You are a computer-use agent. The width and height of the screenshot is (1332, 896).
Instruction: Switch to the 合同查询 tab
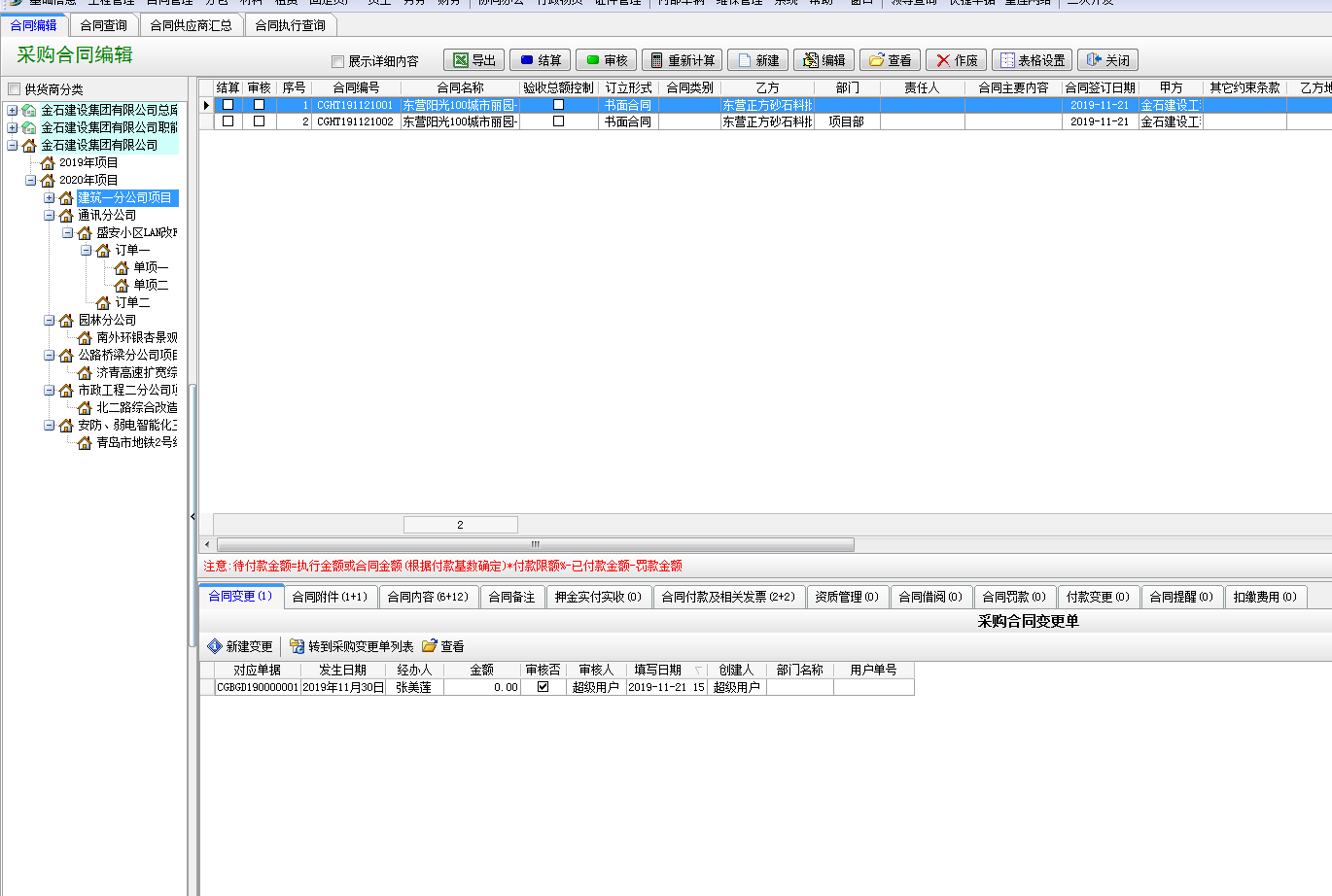tap(103, 25)
